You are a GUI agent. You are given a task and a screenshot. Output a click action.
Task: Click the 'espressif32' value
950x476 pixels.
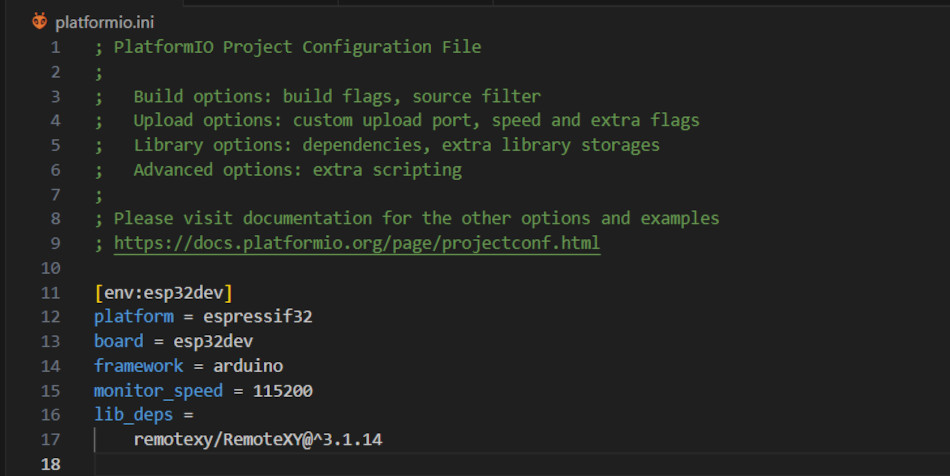257,317
